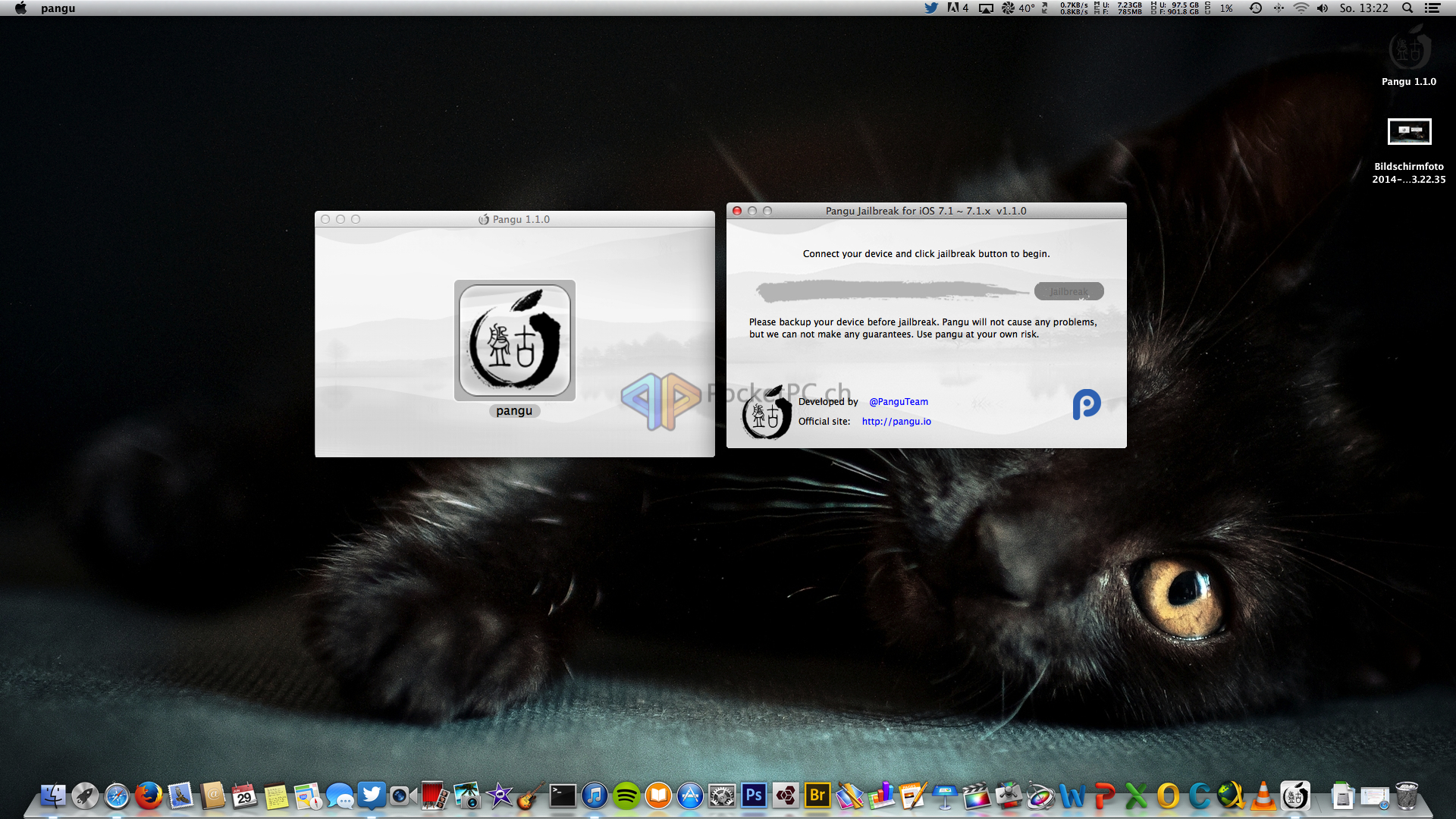Open Final Cut Pro clapperboard in Dock
1456x819 pixels.
(x=977, y=795)
